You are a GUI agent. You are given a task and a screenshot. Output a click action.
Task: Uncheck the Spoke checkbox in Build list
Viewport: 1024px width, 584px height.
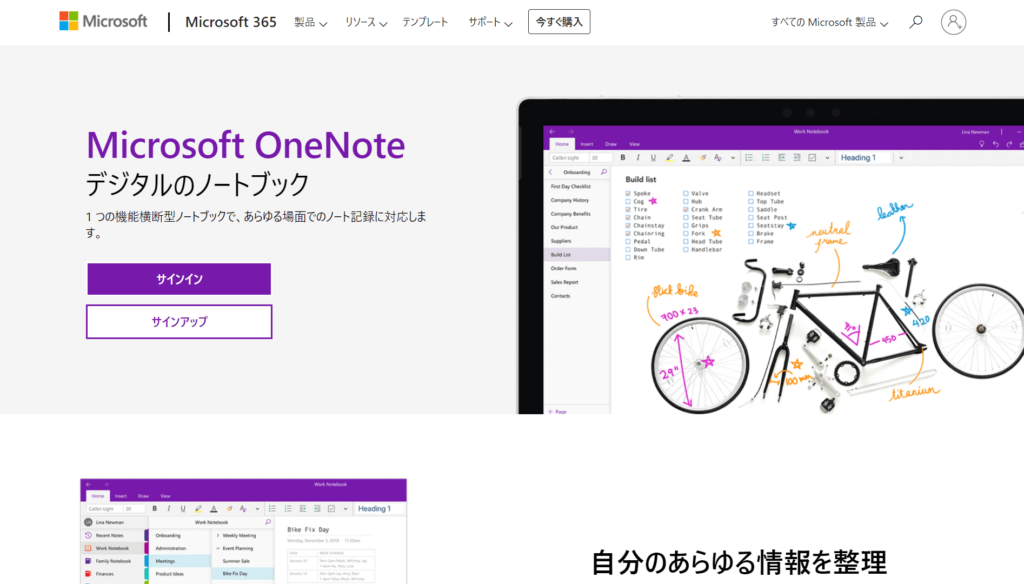click(x=628, y=193)
